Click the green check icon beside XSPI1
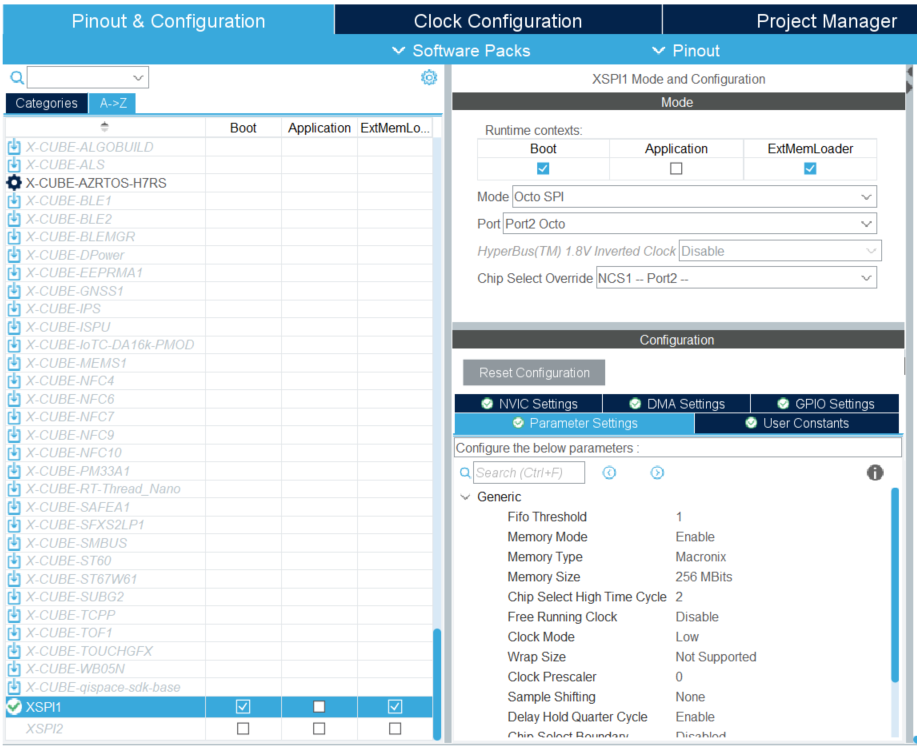 pyautogui.click(x=14, y=707)
